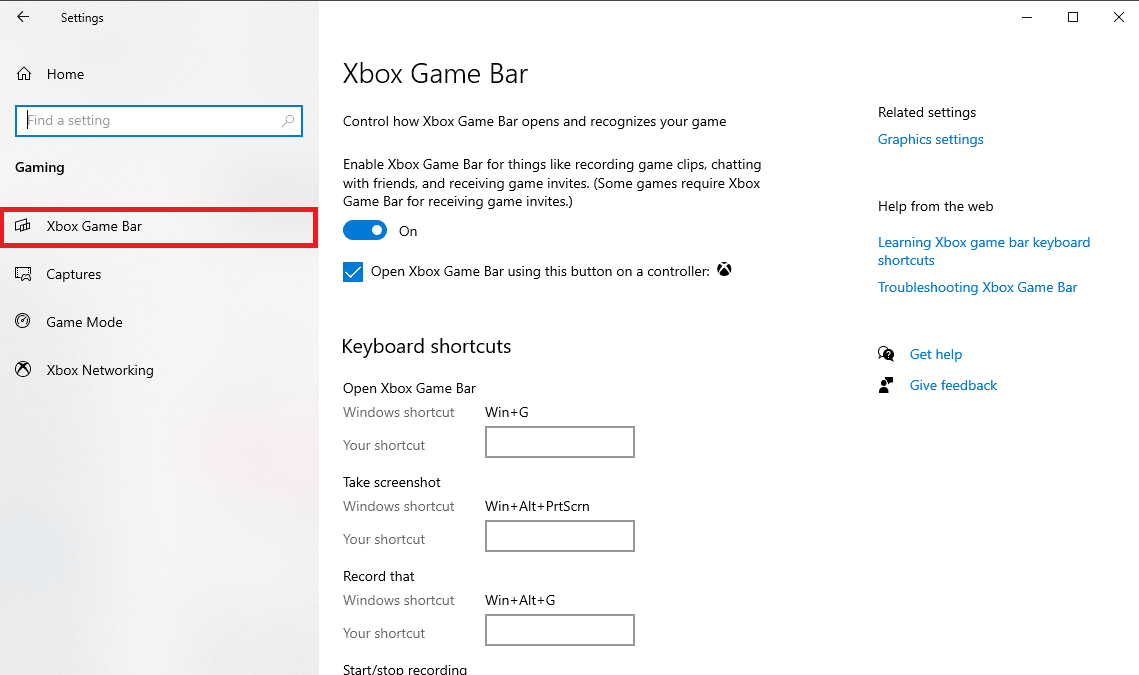Open the Xbox Networking section
The width and height of the screenshot is (1139, 675).
[x=159, y=370]
